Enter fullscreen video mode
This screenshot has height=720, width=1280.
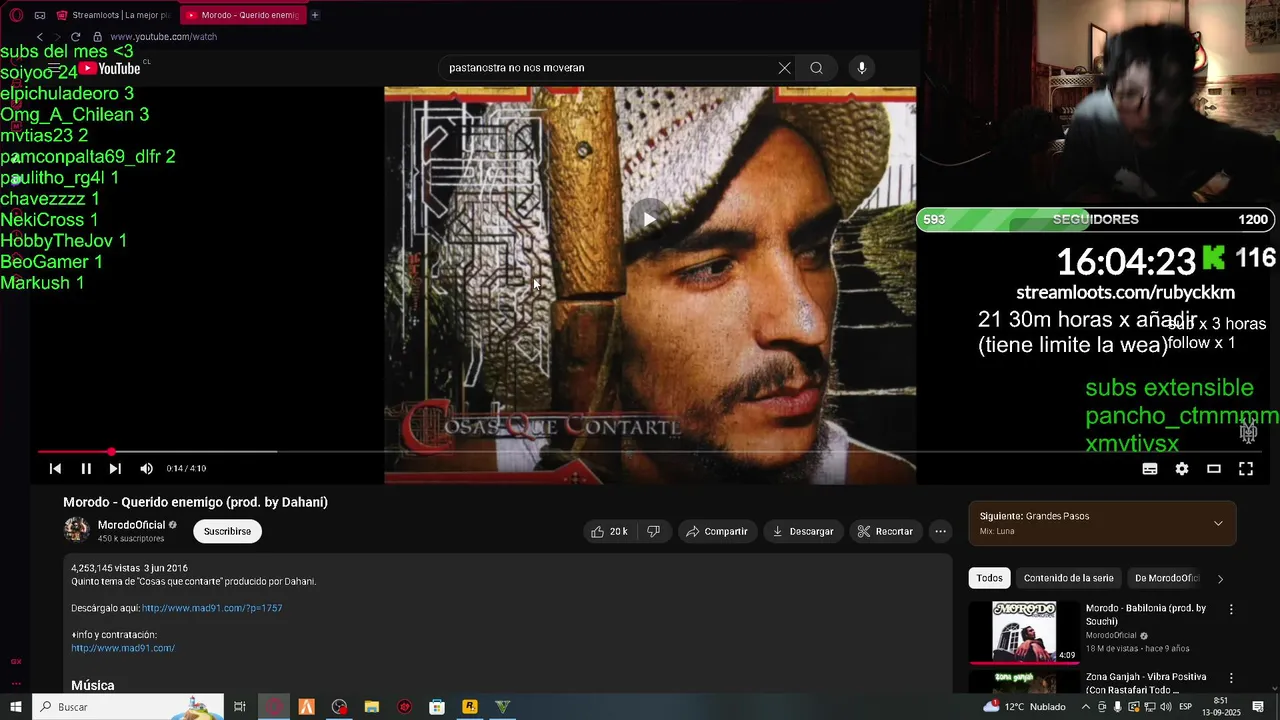click(x=1246, y=468)
